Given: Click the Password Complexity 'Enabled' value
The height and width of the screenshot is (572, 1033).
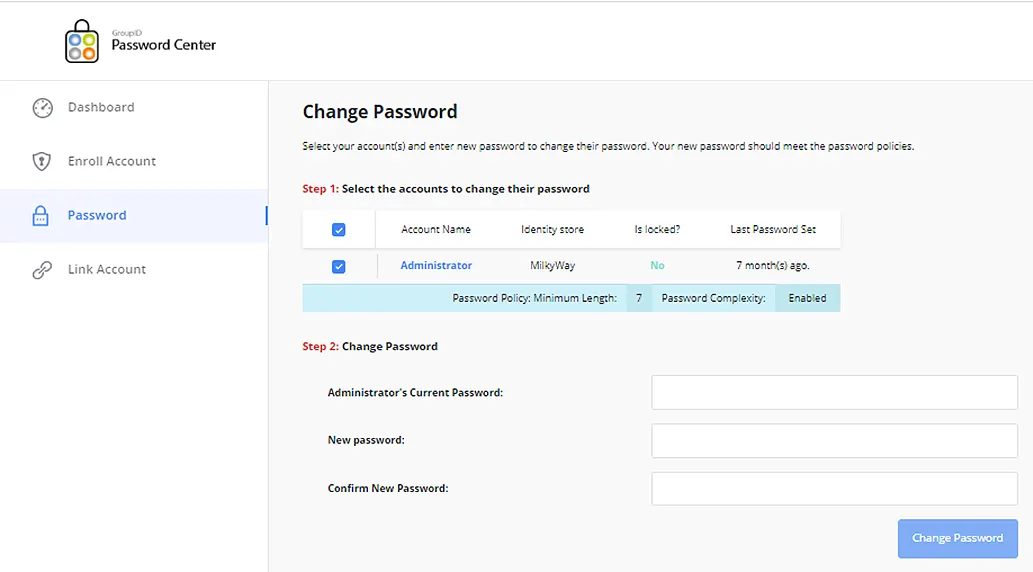Looking at the screenshot, I should click(807, 298).
